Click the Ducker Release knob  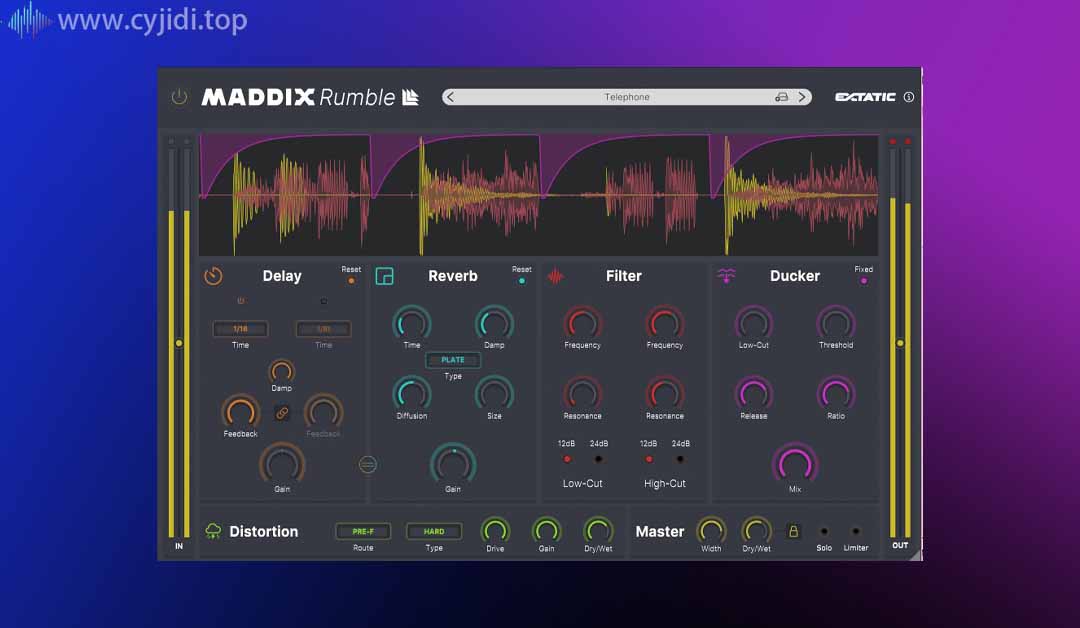[754, 394]
